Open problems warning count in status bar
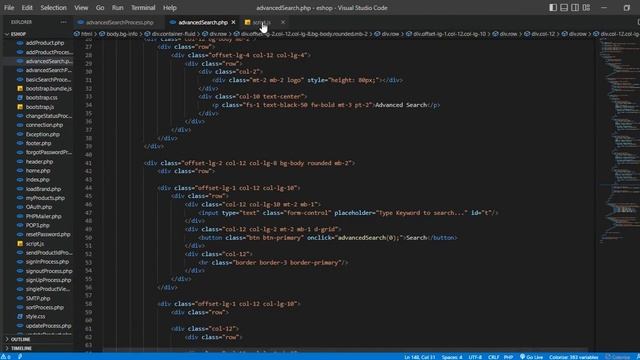640x360 pixels. coord(6,357)
